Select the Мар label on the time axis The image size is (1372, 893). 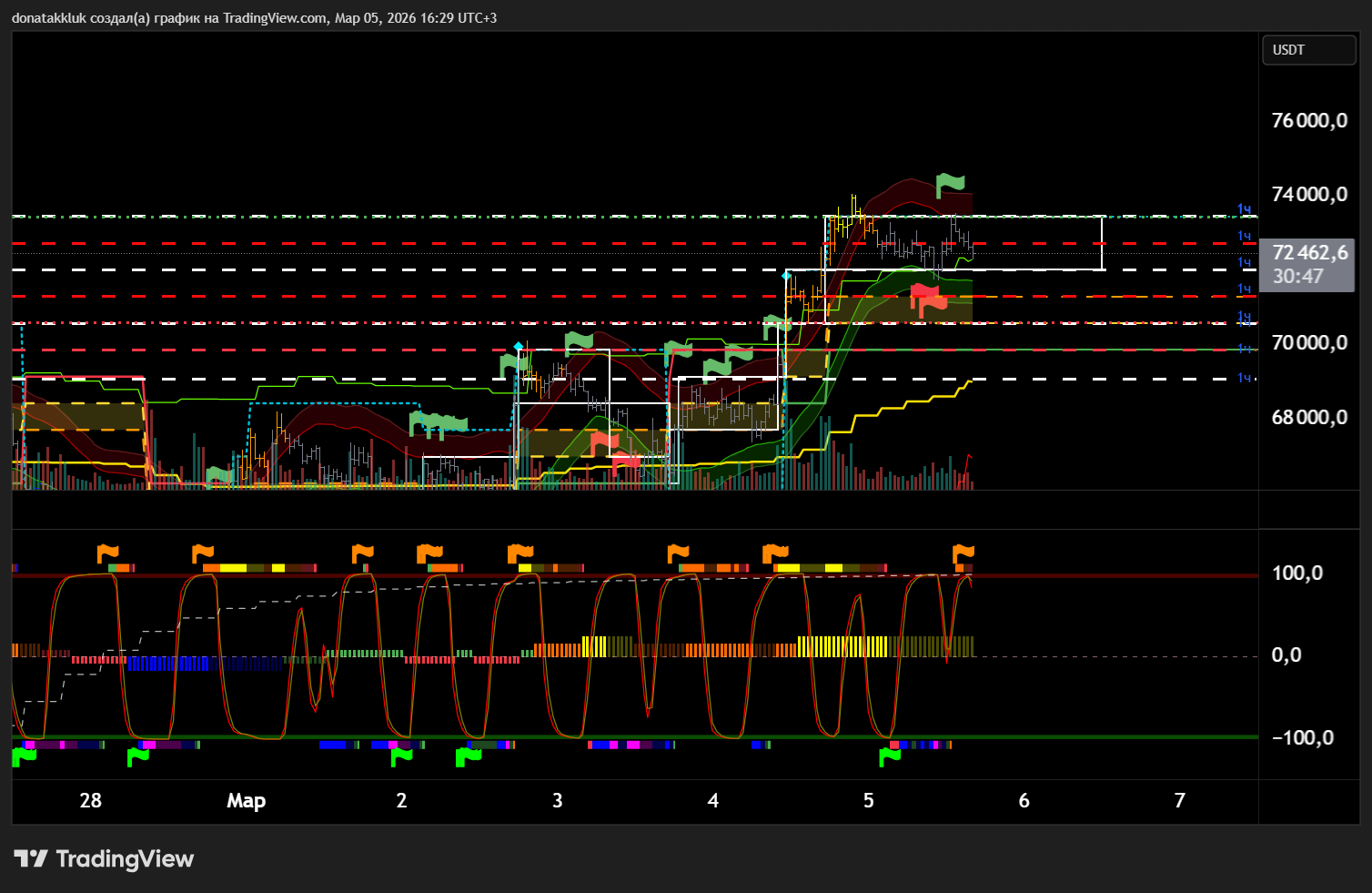pos(246,800)
